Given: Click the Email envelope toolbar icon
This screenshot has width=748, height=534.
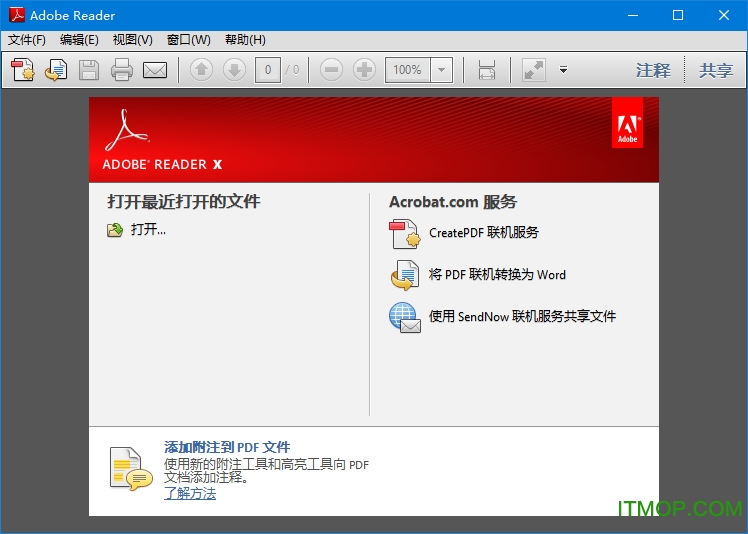Looking at the screenshot, I should tap(155, 70).
